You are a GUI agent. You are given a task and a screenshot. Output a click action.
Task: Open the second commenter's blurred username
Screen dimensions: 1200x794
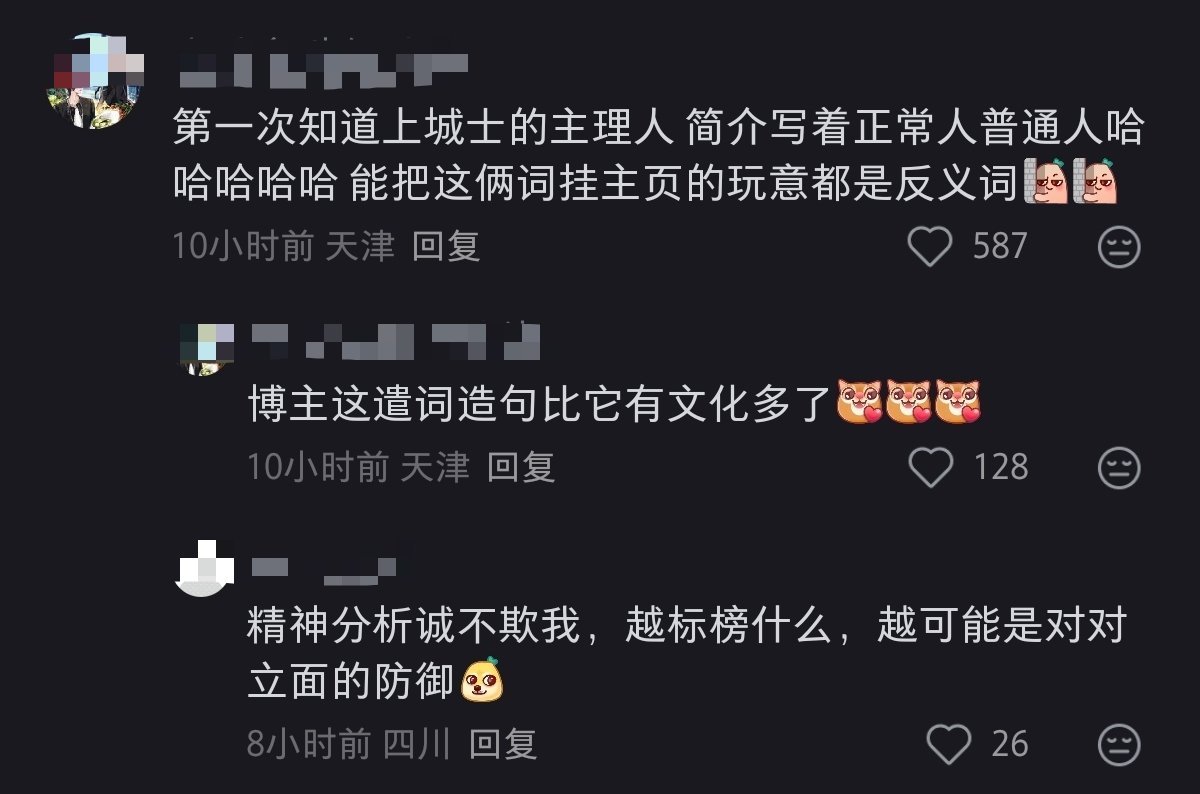(394, 342)
